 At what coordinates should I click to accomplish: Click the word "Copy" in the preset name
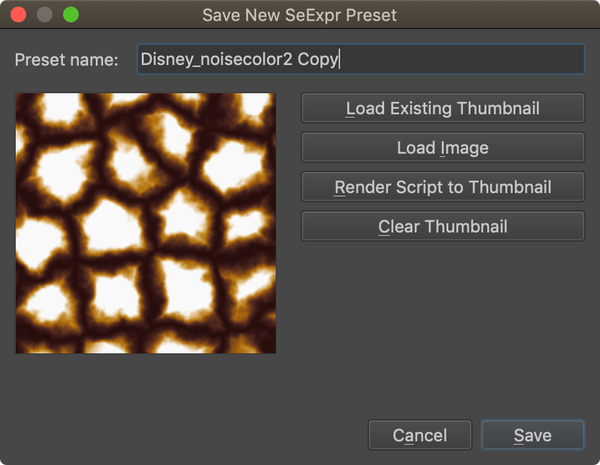pos(318,59)
